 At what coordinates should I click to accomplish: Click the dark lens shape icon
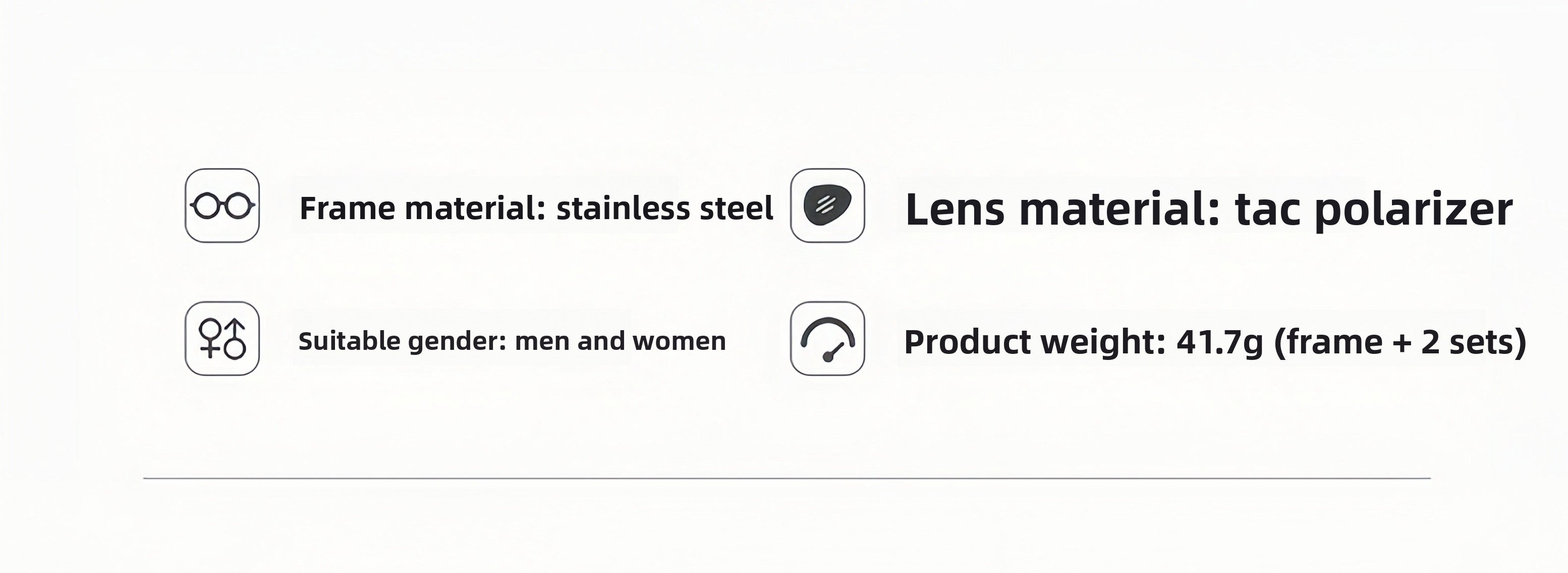tap(827, 206)
